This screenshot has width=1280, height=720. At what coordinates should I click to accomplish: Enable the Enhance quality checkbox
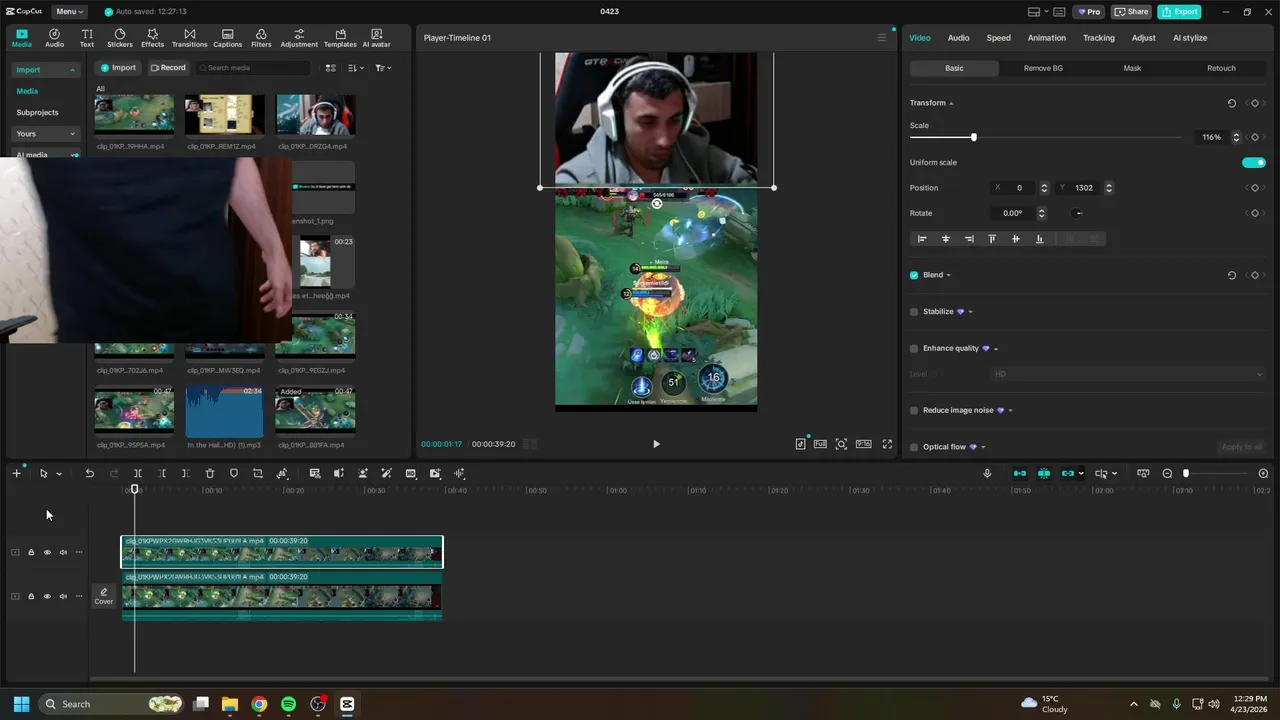click(x=914, y=349)
